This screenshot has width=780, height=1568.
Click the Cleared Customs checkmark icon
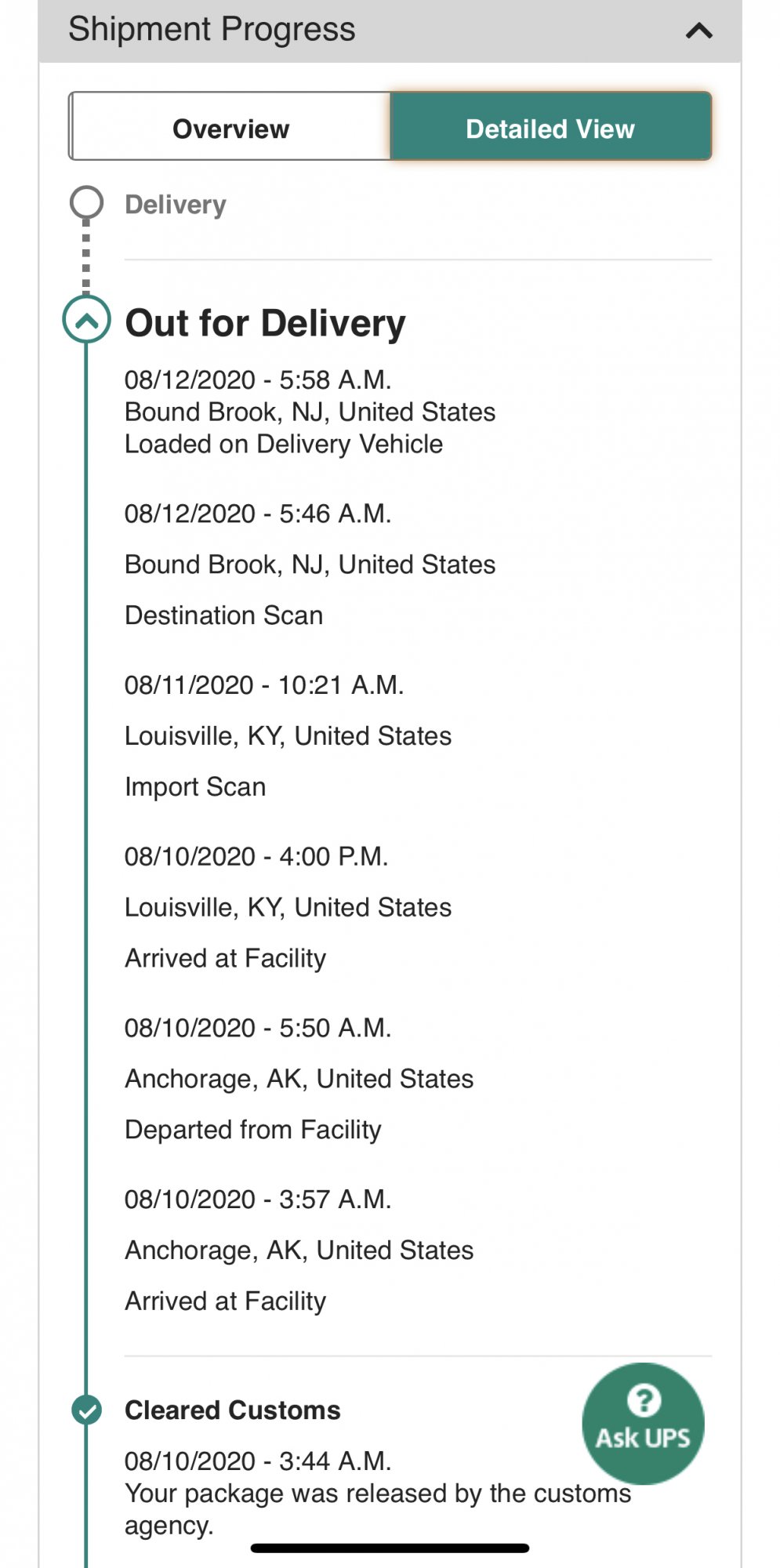click(x=86, y=1410)
